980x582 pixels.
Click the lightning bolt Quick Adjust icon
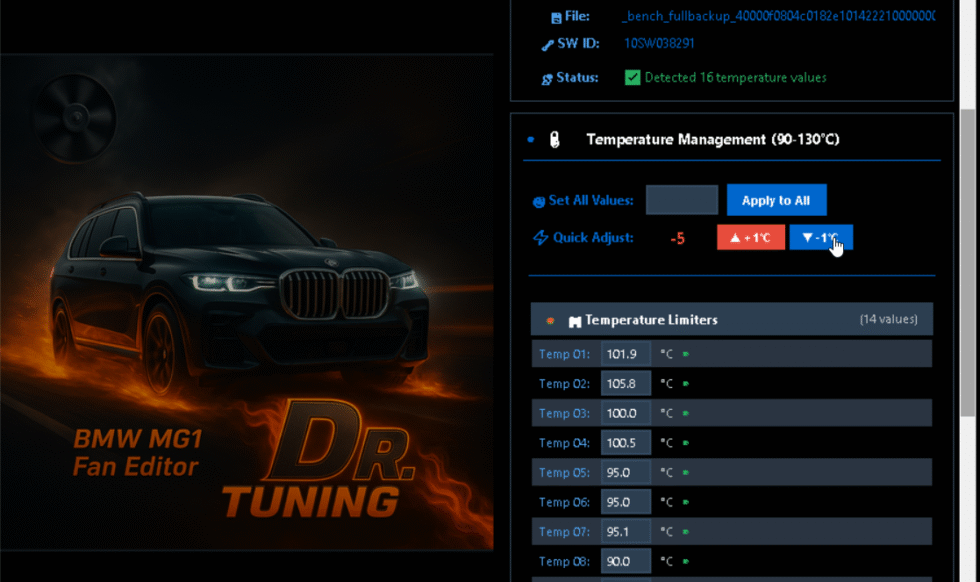point(540,238)
